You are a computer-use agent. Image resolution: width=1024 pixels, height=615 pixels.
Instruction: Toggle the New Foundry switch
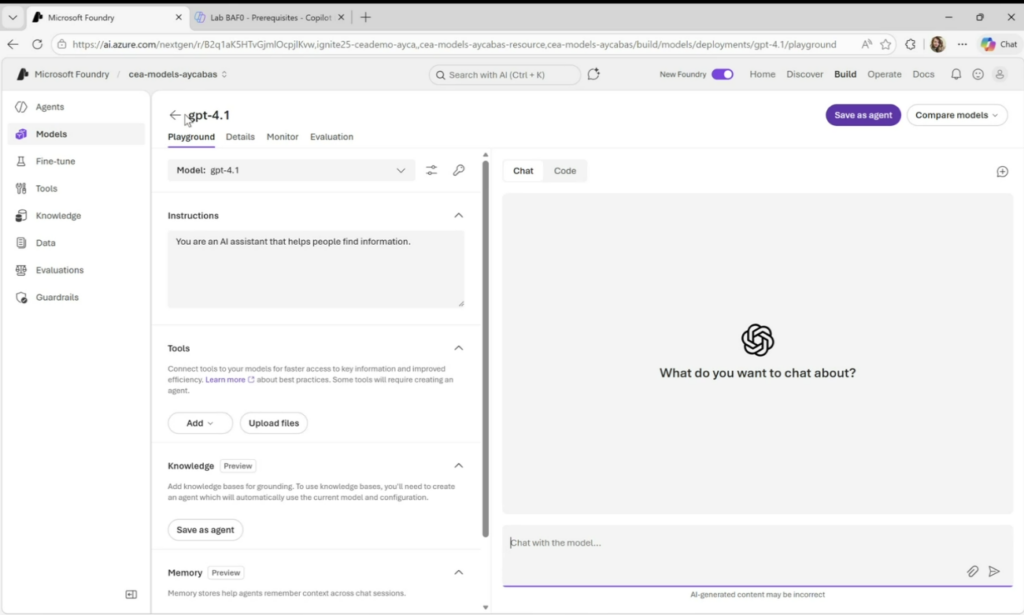[722, 74]
